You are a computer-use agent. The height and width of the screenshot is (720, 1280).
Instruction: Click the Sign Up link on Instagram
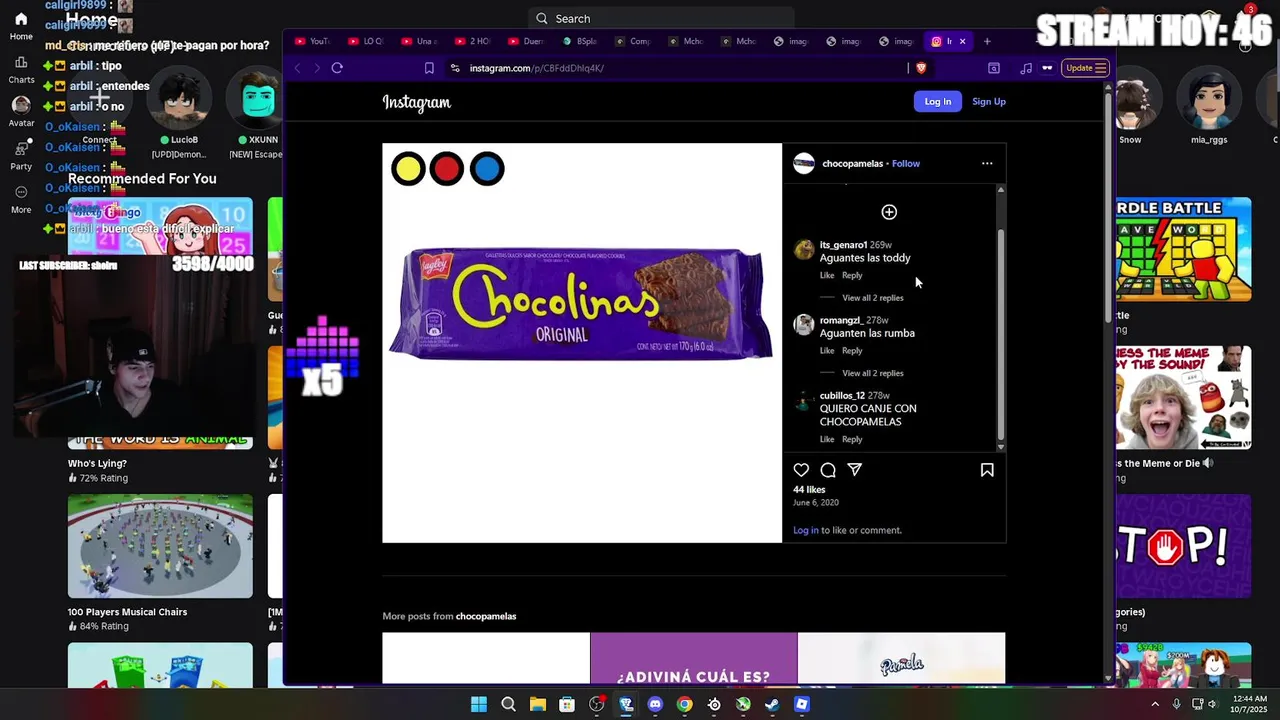click(989, 101)
